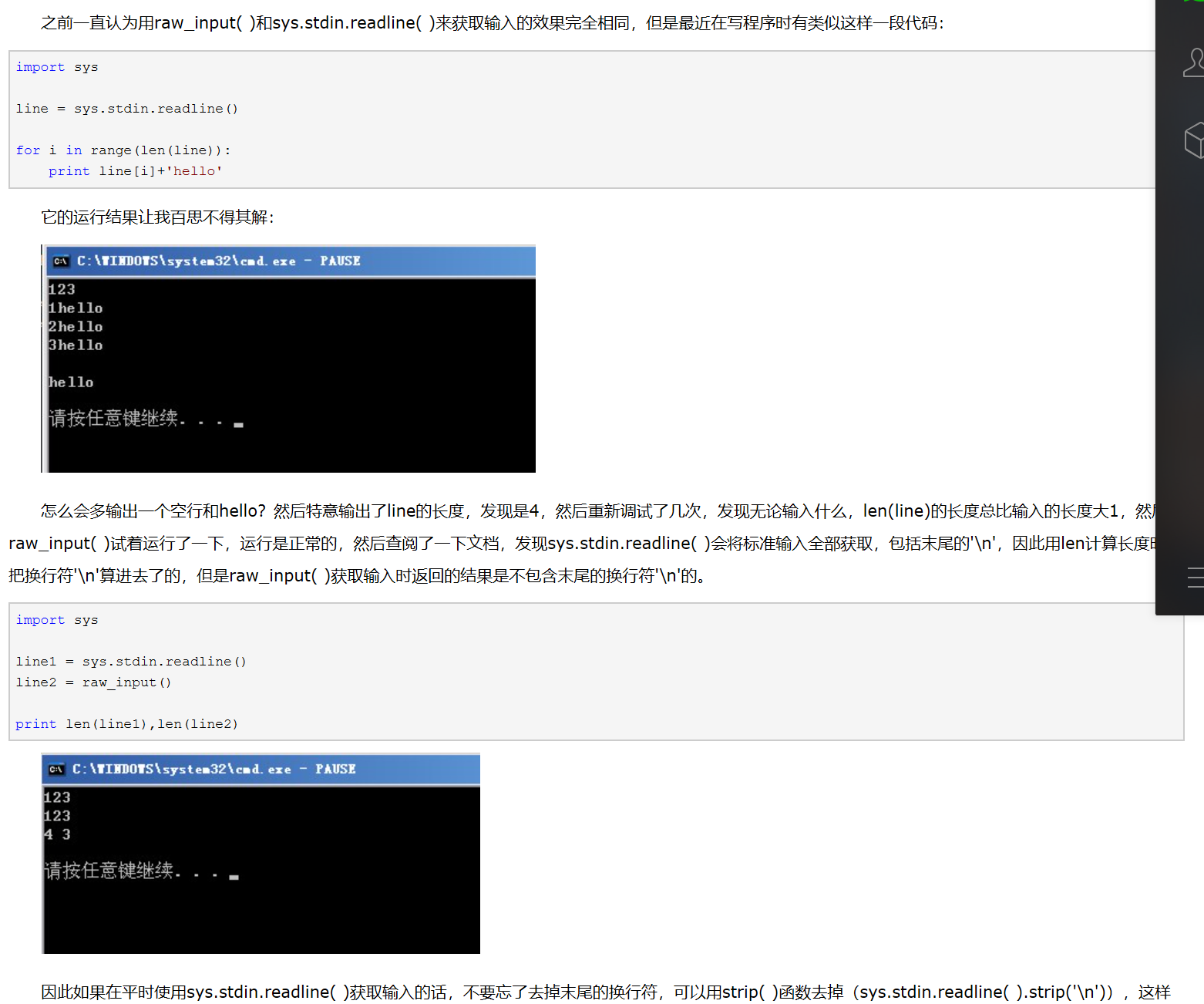The width and height of the screenshot is (1204, 1004).
Task: Open the cube icon in dark sidebar
Action: coord(1195,140)
